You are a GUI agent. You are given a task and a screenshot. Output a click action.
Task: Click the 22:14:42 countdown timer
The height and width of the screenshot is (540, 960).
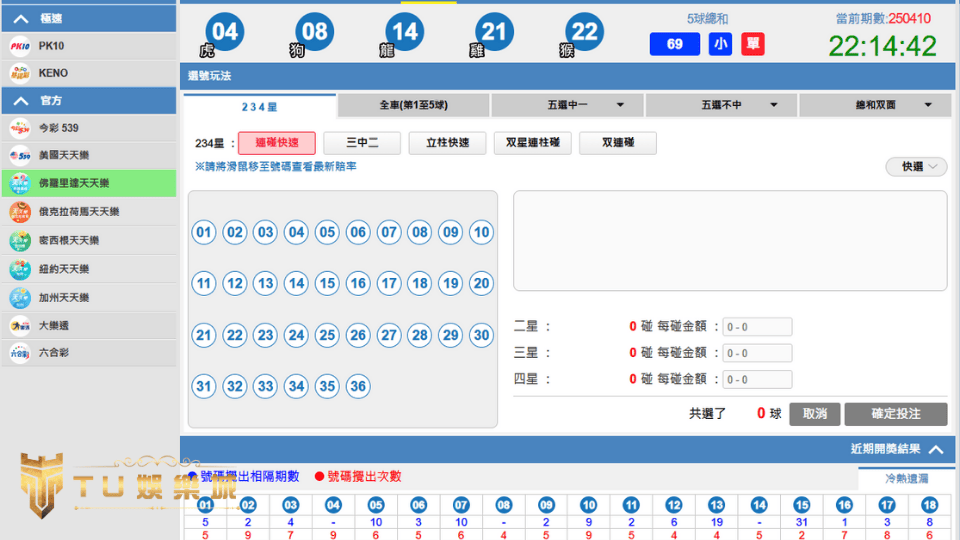[x=882, y=47]
